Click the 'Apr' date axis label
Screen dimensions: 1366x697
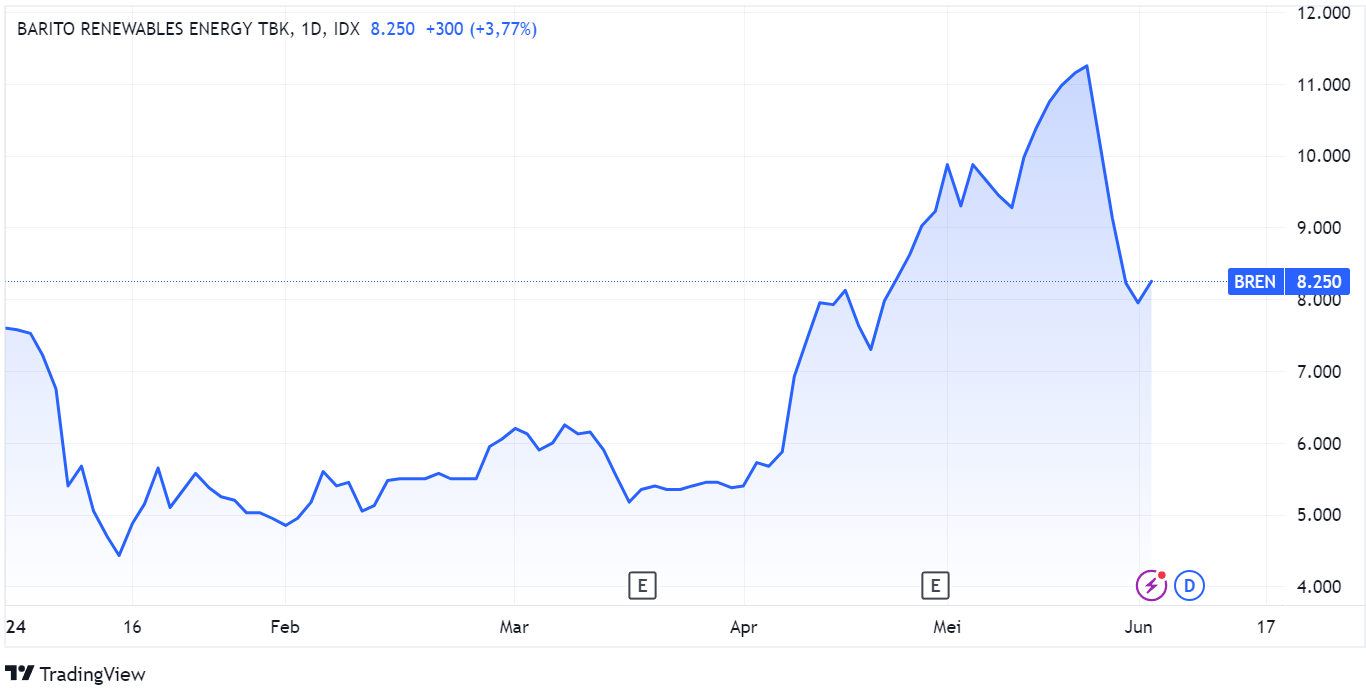[743, 628]
